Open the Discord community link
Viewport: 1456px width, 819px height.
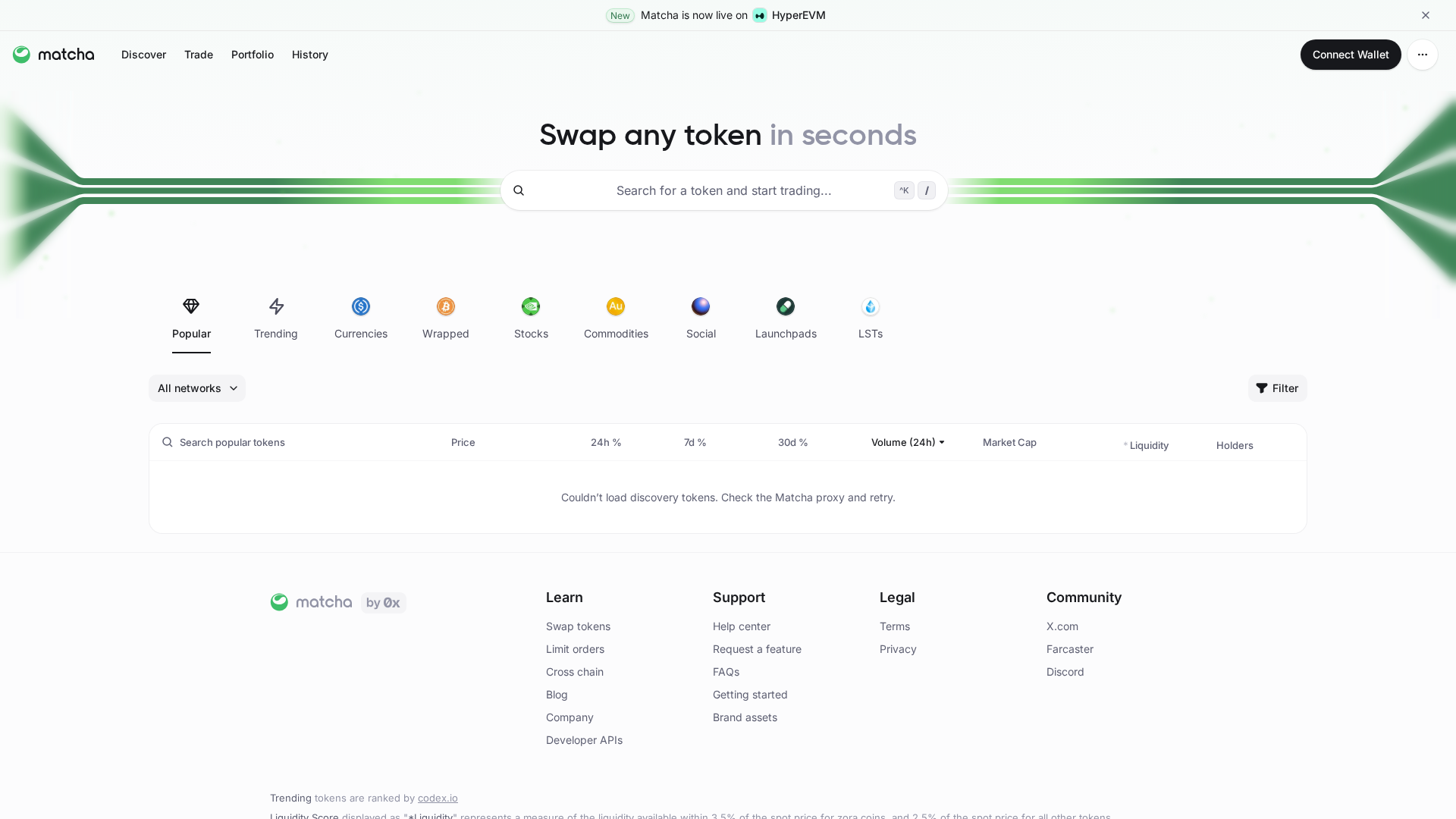[x=1065, y=672]
